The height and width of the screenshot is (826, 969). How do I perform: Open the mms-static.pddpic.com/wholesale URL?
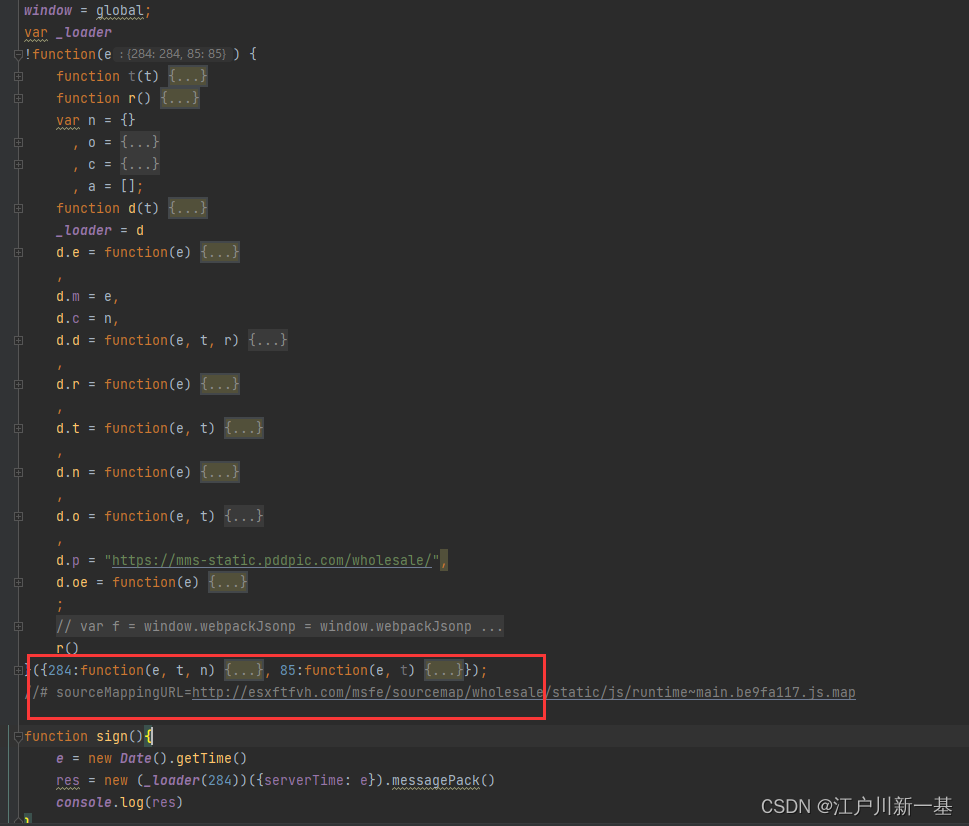271,561
